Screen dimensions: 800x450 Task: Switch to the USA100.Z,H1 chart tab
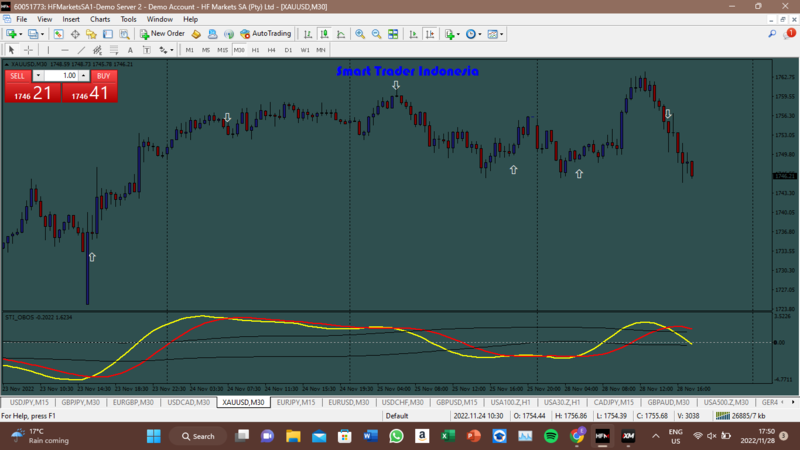point(510,403)
